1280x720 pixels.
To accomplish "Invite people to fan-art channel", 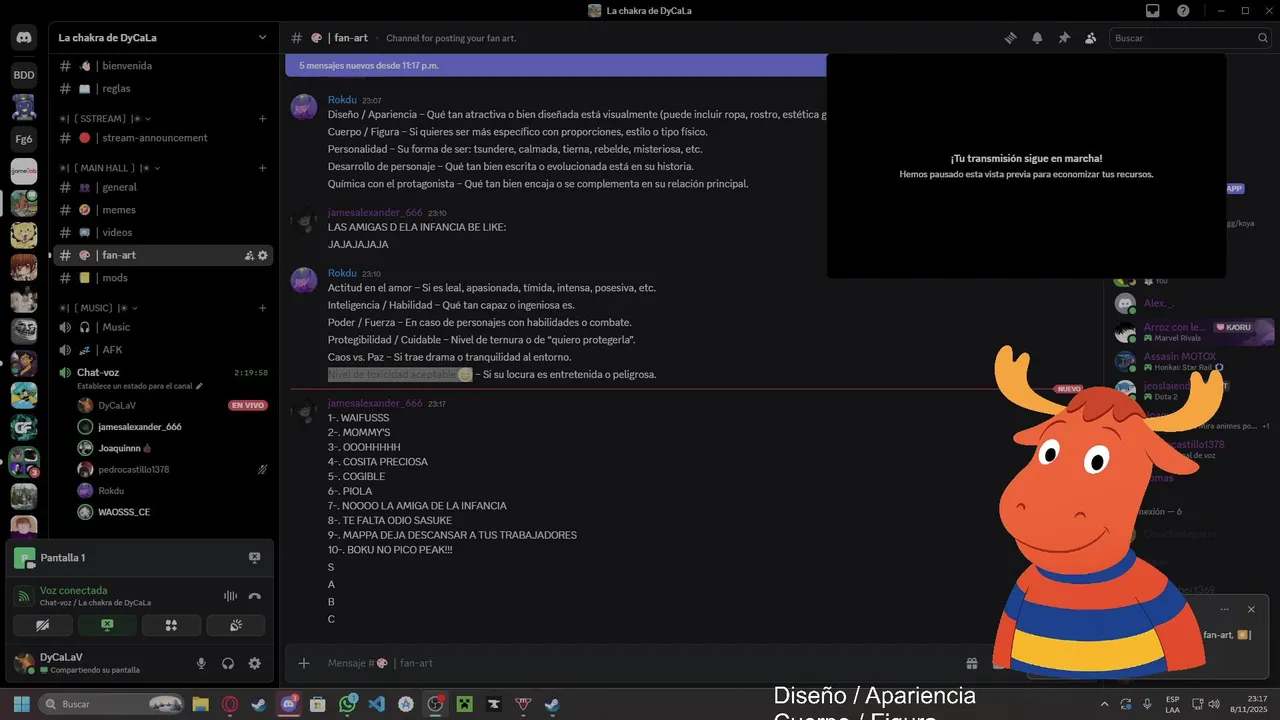I will pyautogui.click(x=249, y=256).
